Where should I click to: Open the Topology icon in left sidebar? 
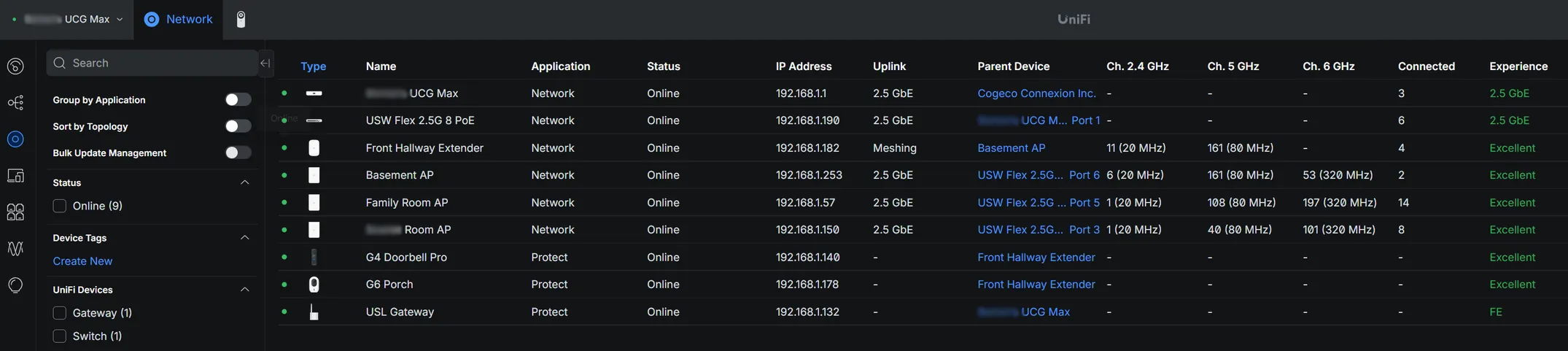point(15,103)
